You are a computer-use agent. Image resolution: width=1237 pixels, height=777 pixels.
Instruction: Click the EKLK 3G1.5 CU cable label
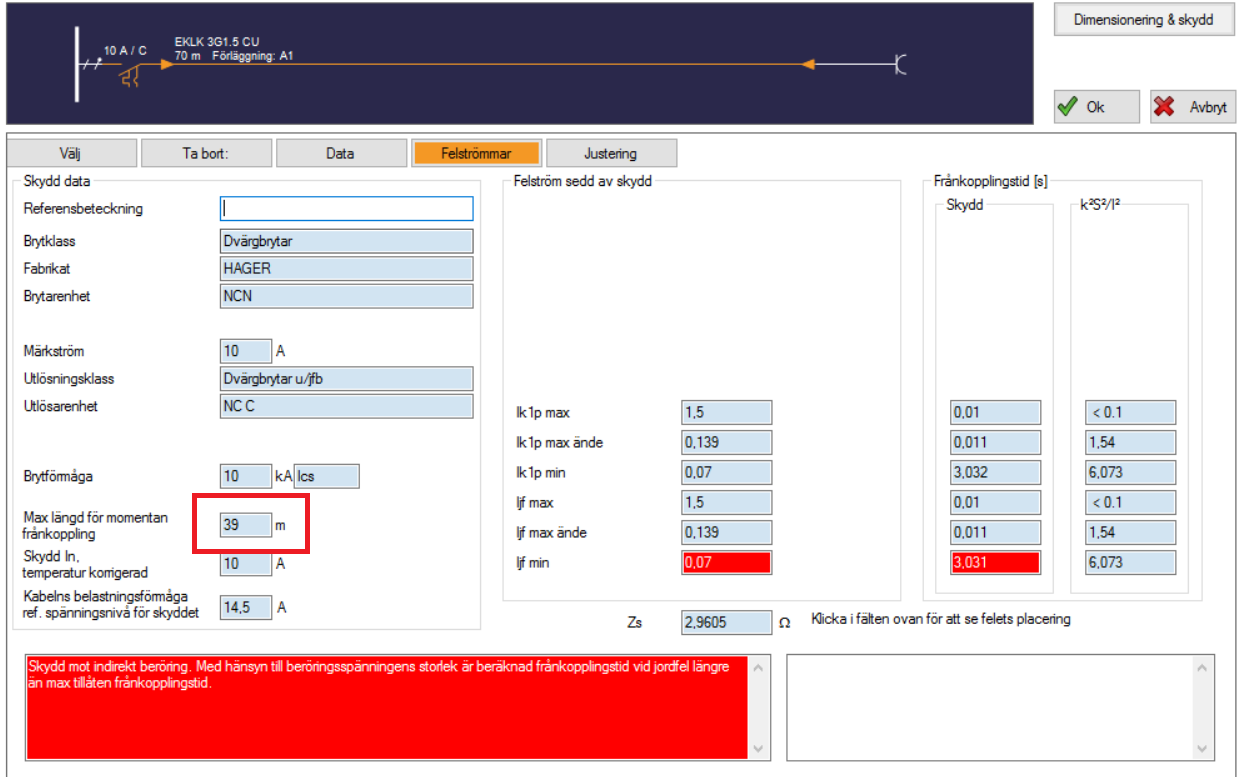pos(217,42)
